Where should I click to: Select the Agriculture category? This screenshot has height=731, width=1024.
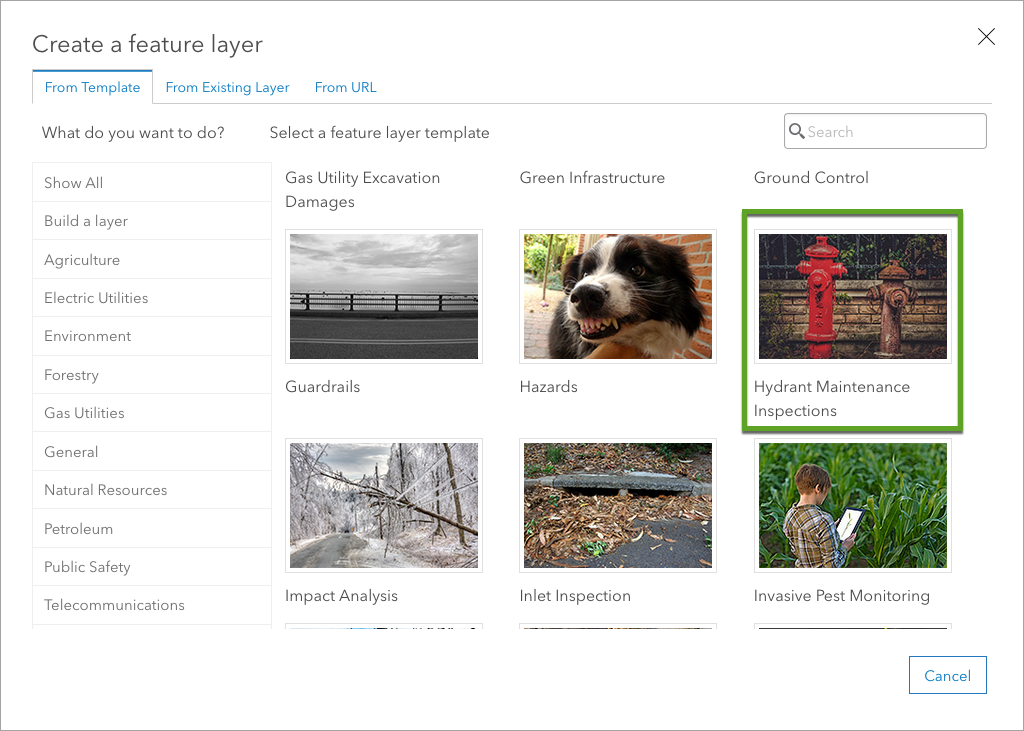click(x=82, y=260)
